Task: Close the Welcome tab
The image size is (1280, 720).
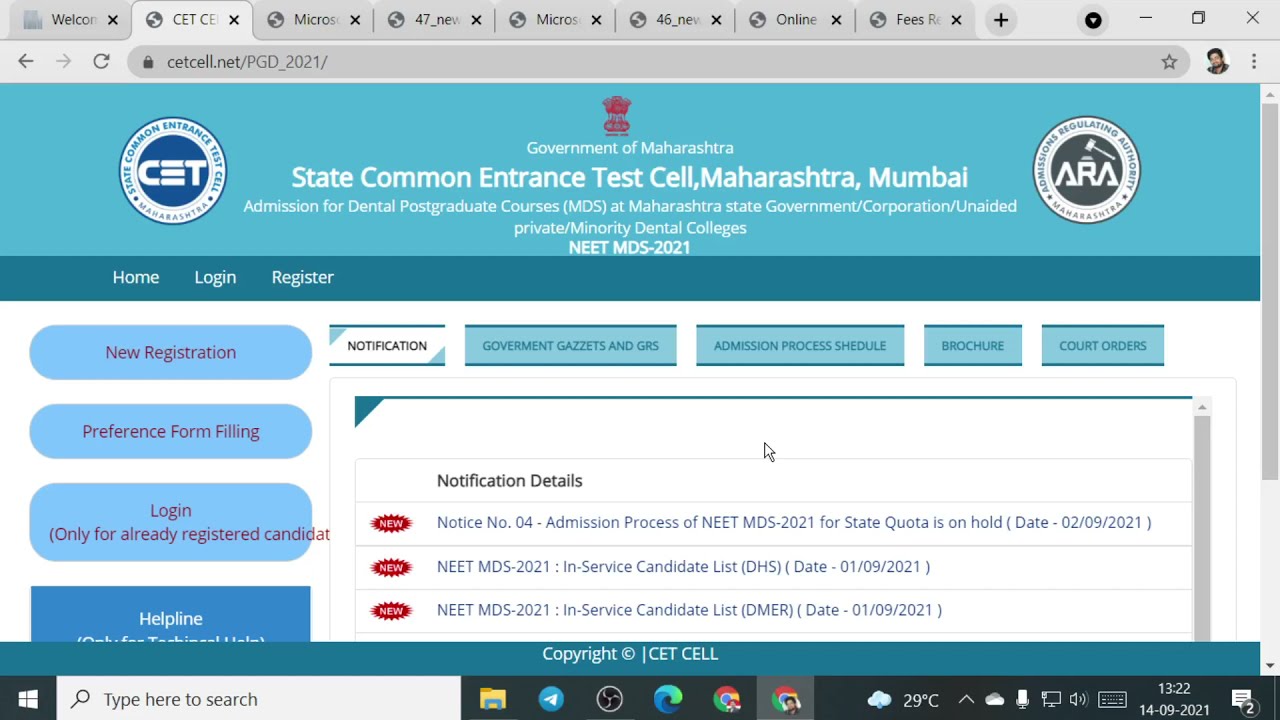Action: pos(112,20)
